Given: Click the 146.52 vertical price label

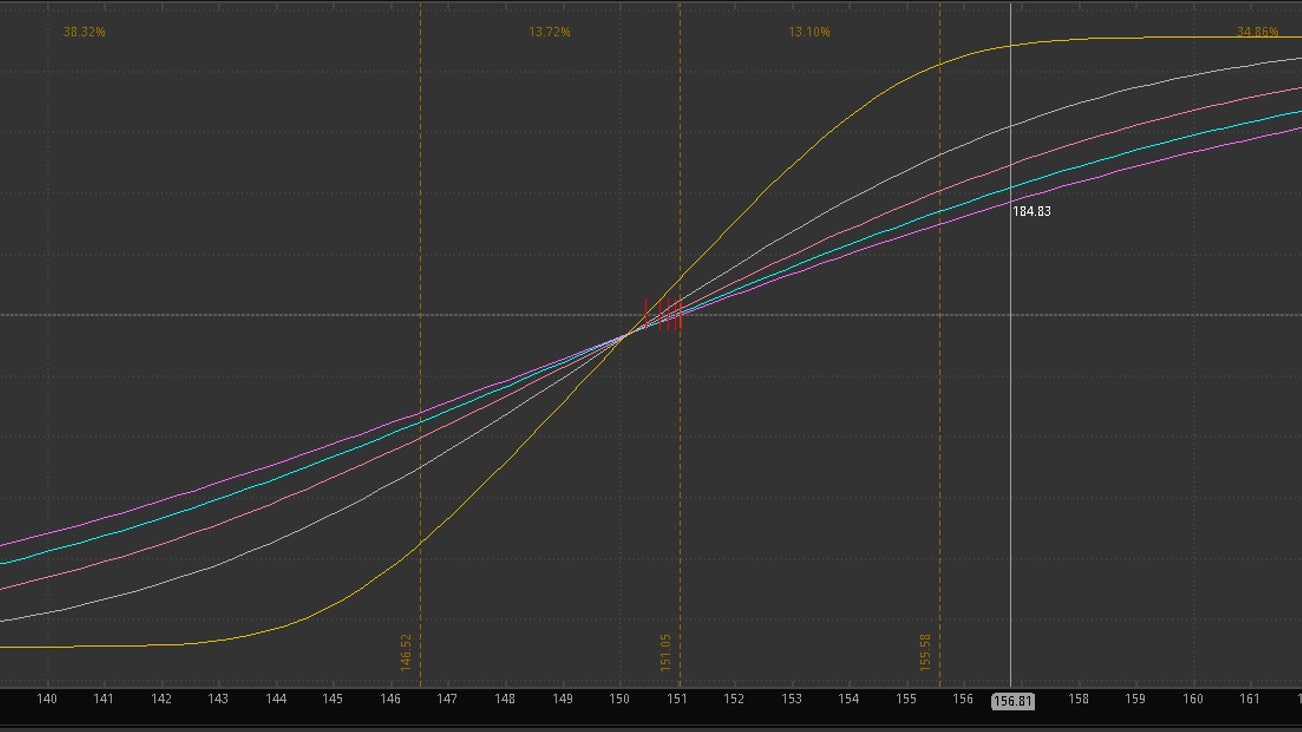Looking at the screenshot, I should (x=406, y=652).
